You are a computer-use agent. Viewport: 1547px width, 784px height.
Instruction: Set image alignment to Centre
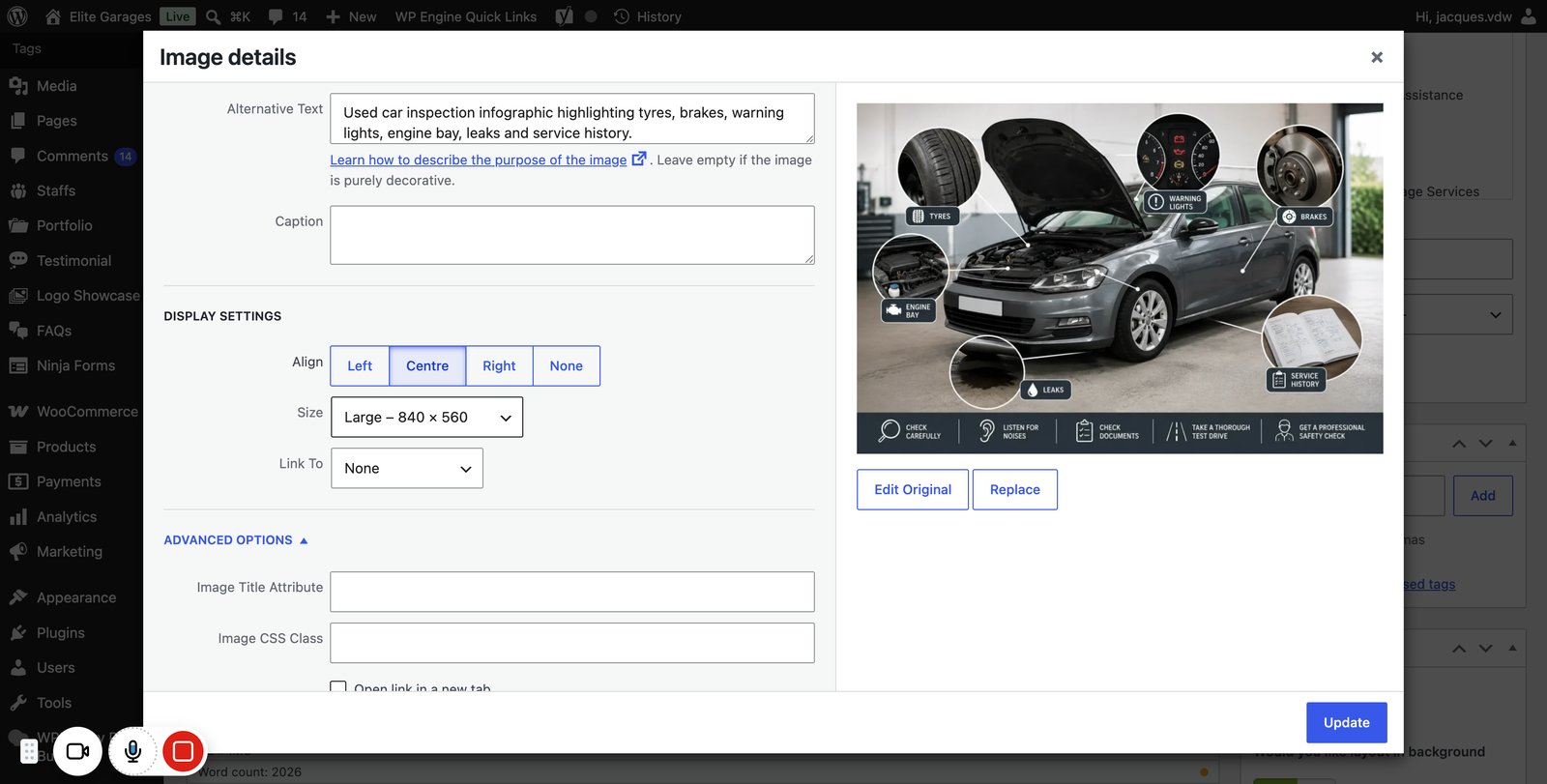pos(427,366)
